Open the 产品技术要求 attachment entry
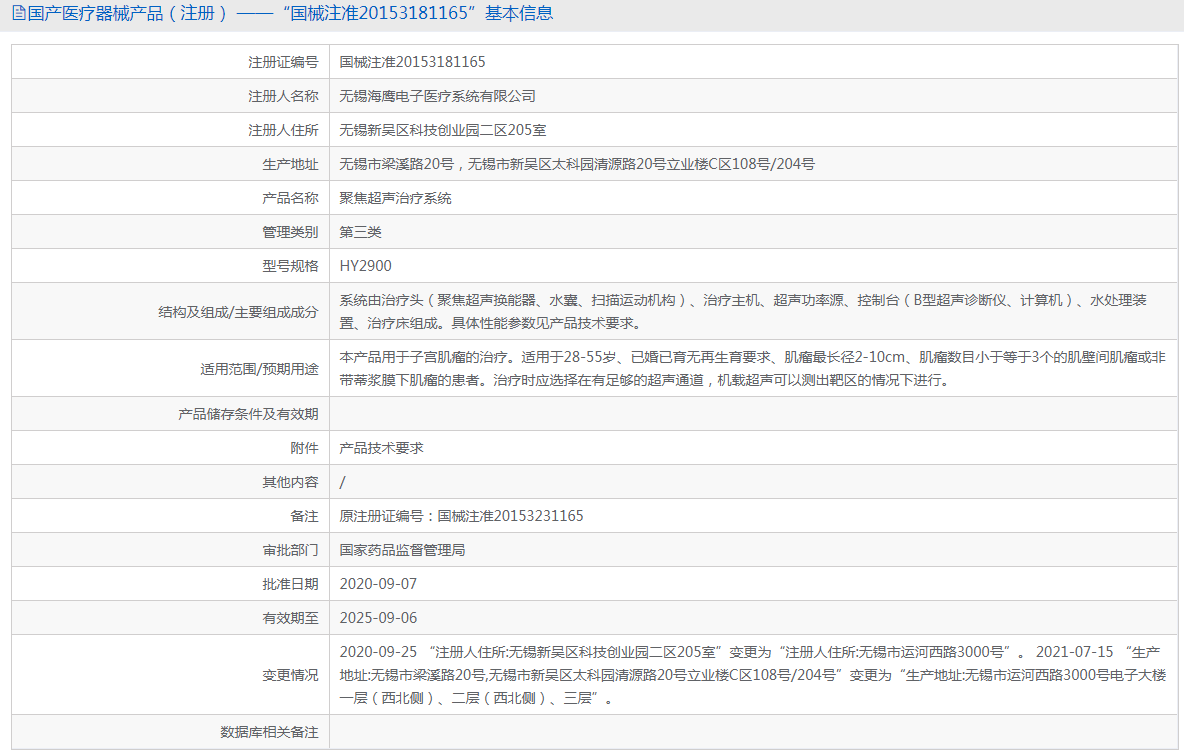Image resolution: width=1184 pixels, height=756 pixels. (x=381, y=448)
